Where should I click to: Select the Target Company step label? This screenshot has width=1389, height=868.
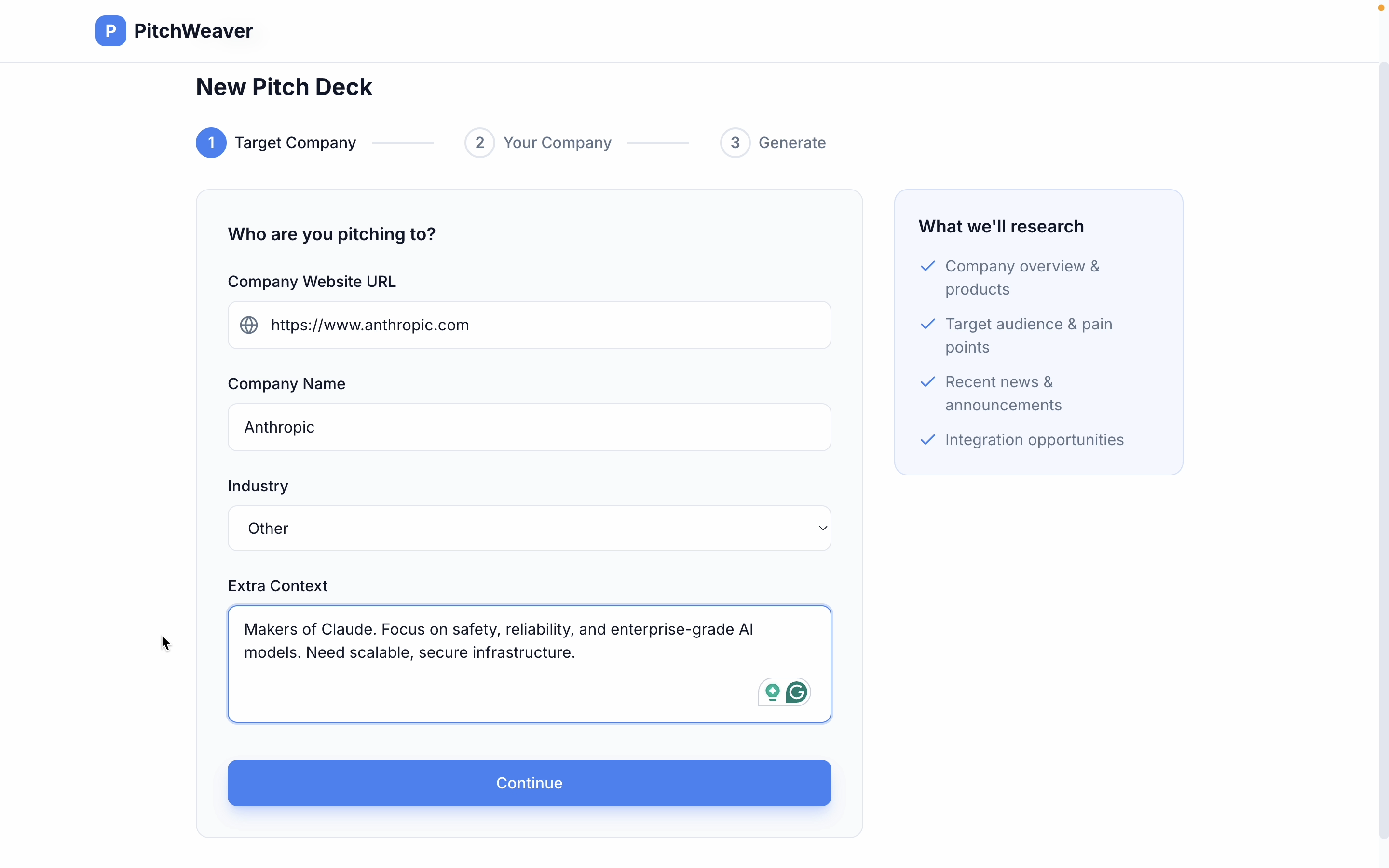click(x=295, y=143)
